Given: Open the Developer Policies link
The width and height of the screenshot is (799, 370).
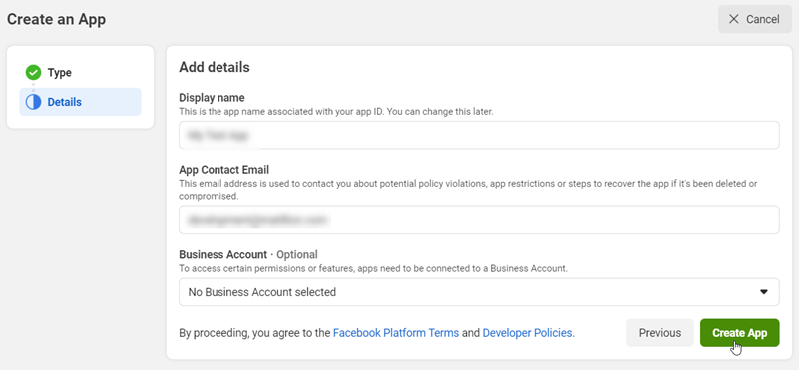Looking at the screenshot, I should 528,333.
